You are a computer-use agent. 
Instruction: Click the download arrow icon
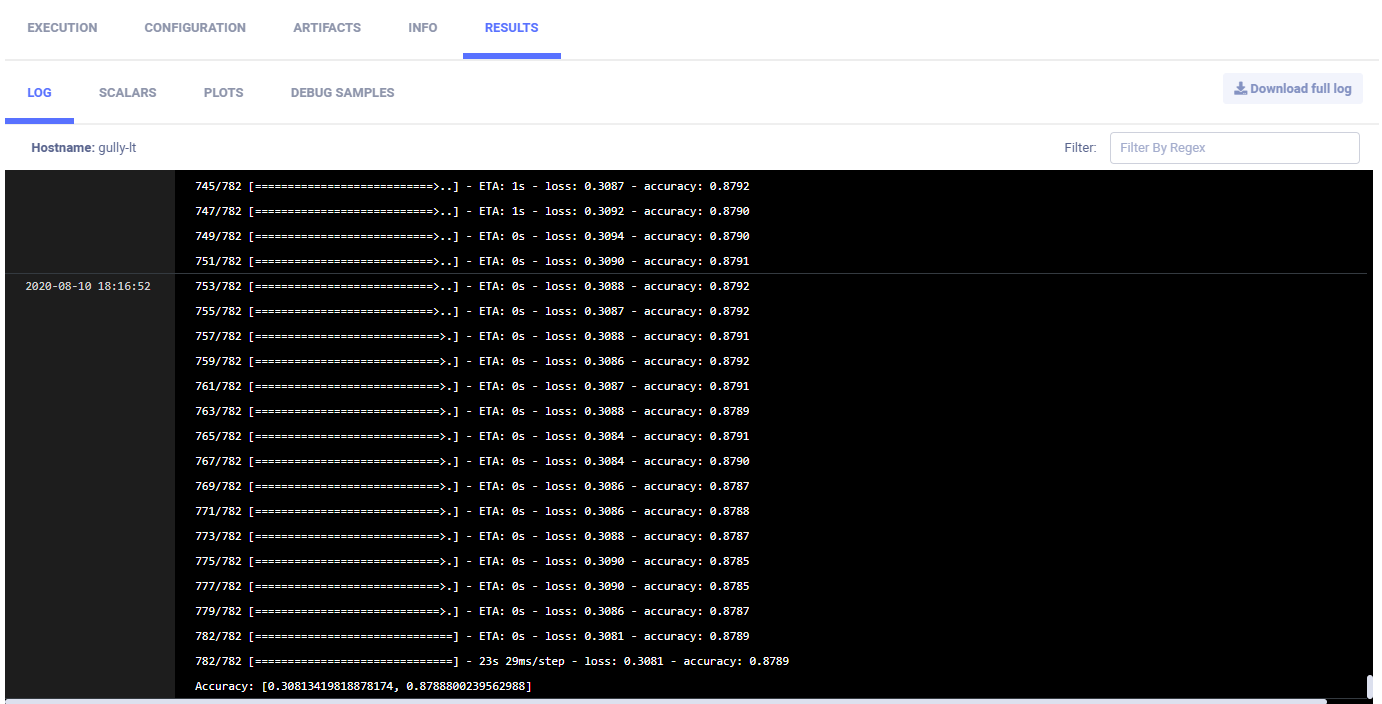1240,89
